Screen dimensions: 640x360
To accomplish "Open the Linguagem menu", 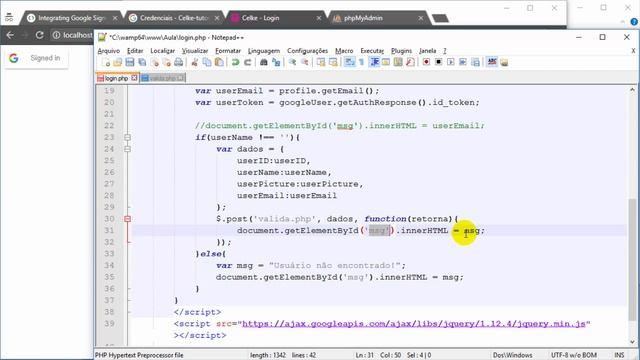I will point(264,51).
